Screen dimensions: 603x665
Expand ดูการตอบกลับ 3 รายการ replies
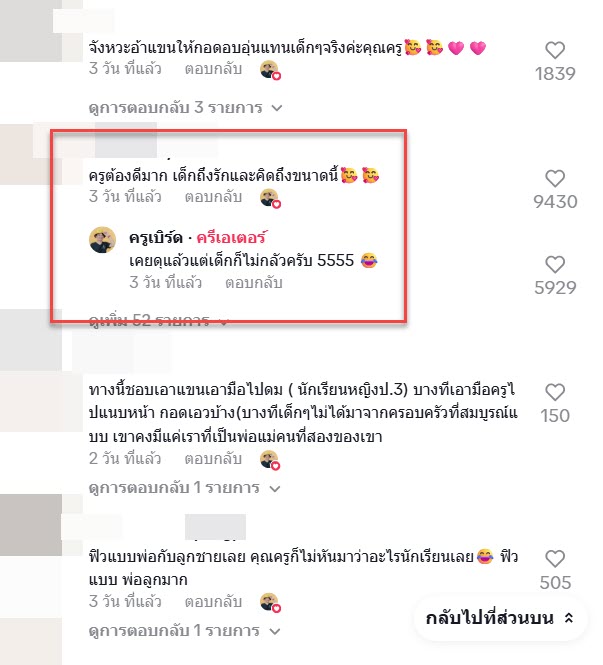tap(185, 108)
